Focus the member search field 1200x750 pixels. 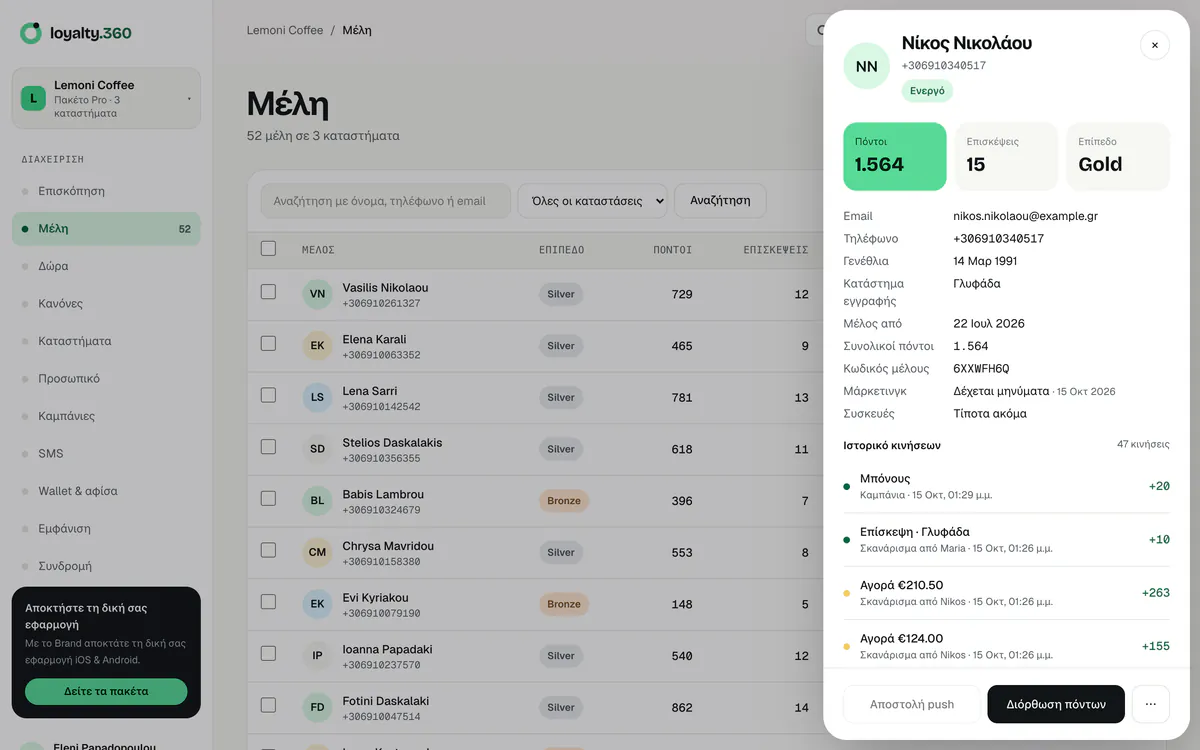[386, 201]
